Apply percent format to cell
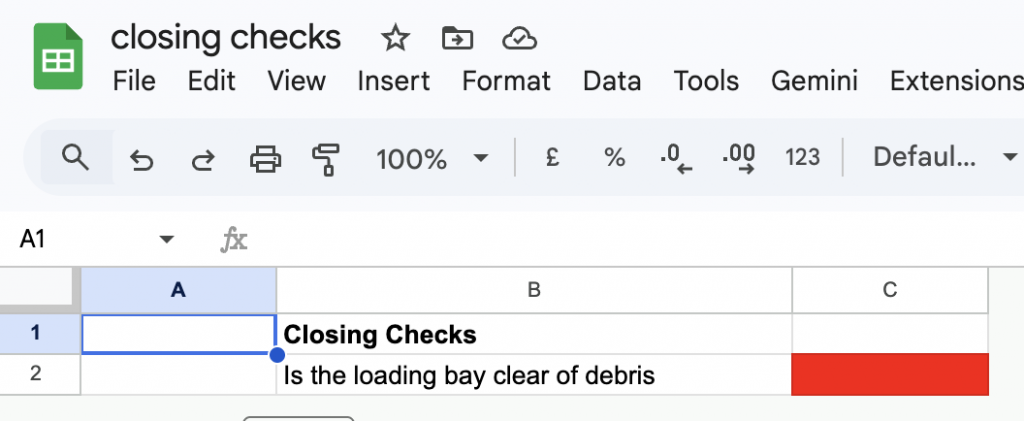This screenshot has width=1024, height=421. tap(614, 157)
